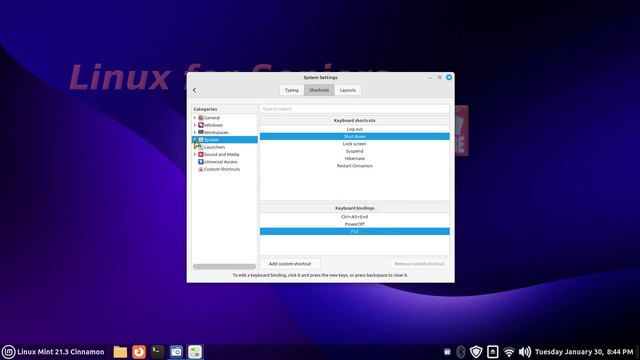Minimize the System Settings window
This screenshot has width=640, height=360.
pyautogui.click(x=430, y=77)
